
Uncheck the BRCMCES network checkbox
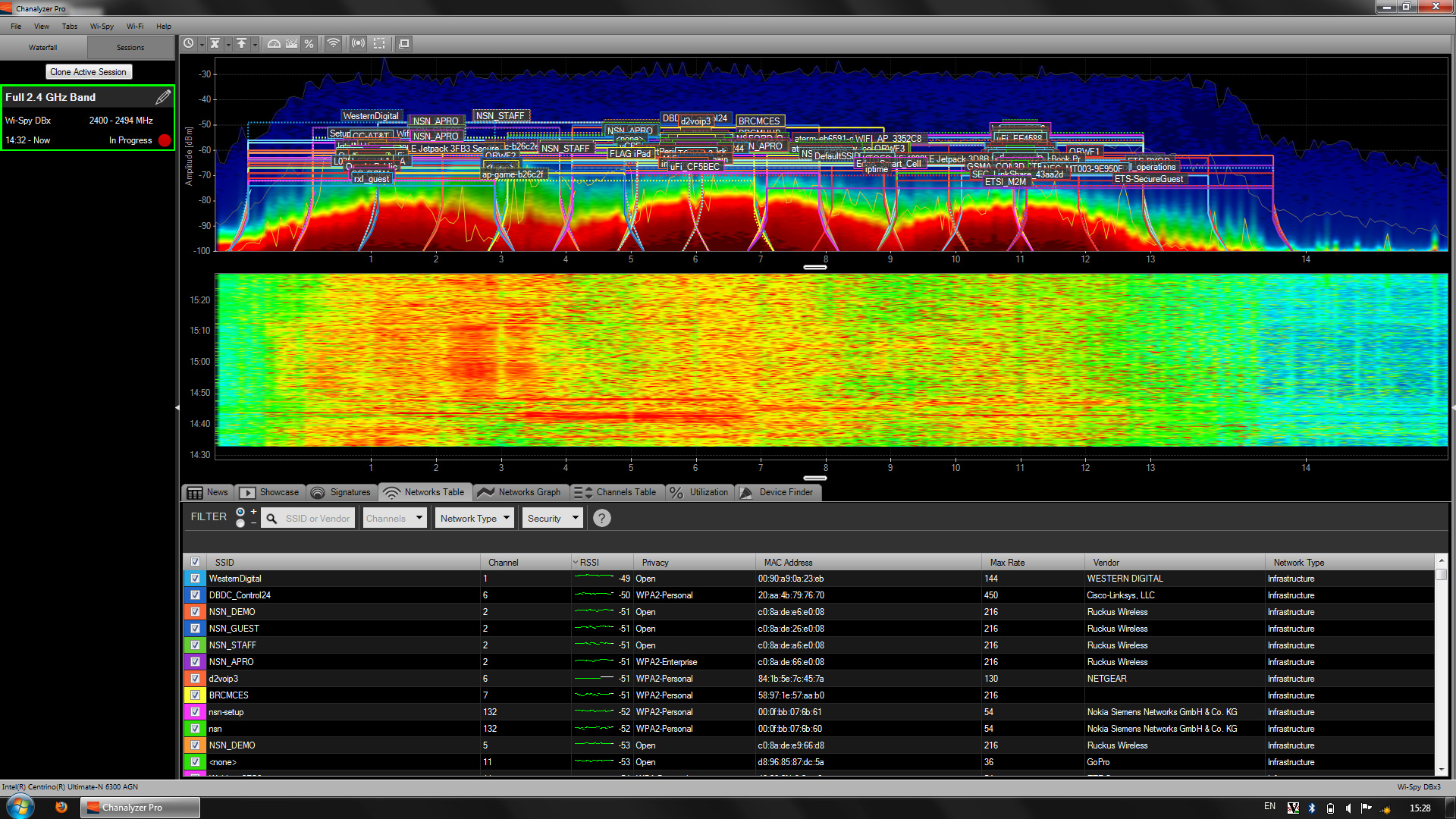click(195, 695)
